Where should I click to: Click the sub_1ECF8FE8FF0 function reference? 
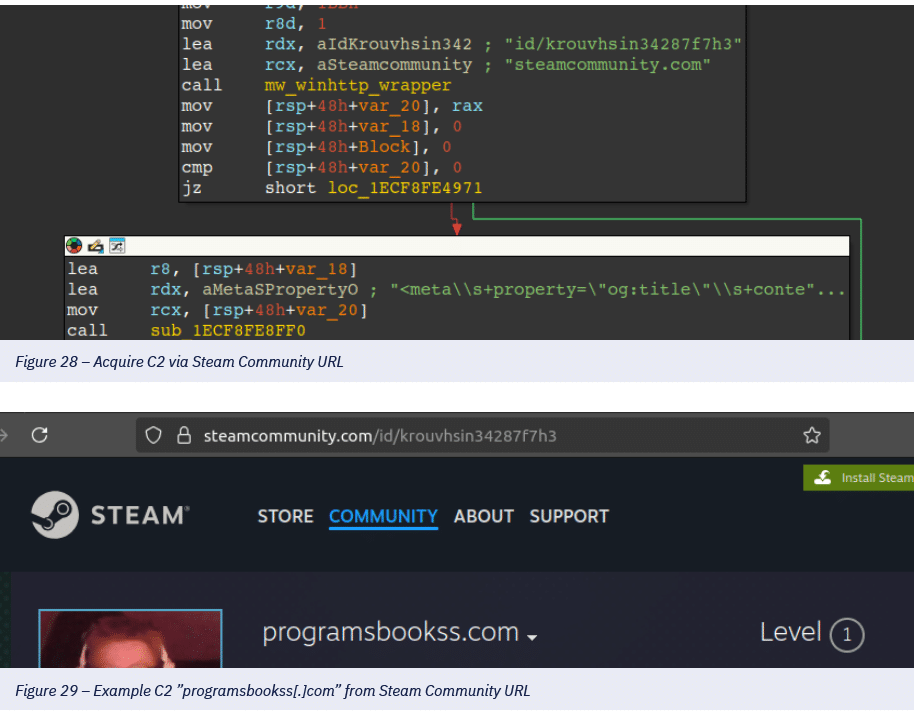coord(228,330)
